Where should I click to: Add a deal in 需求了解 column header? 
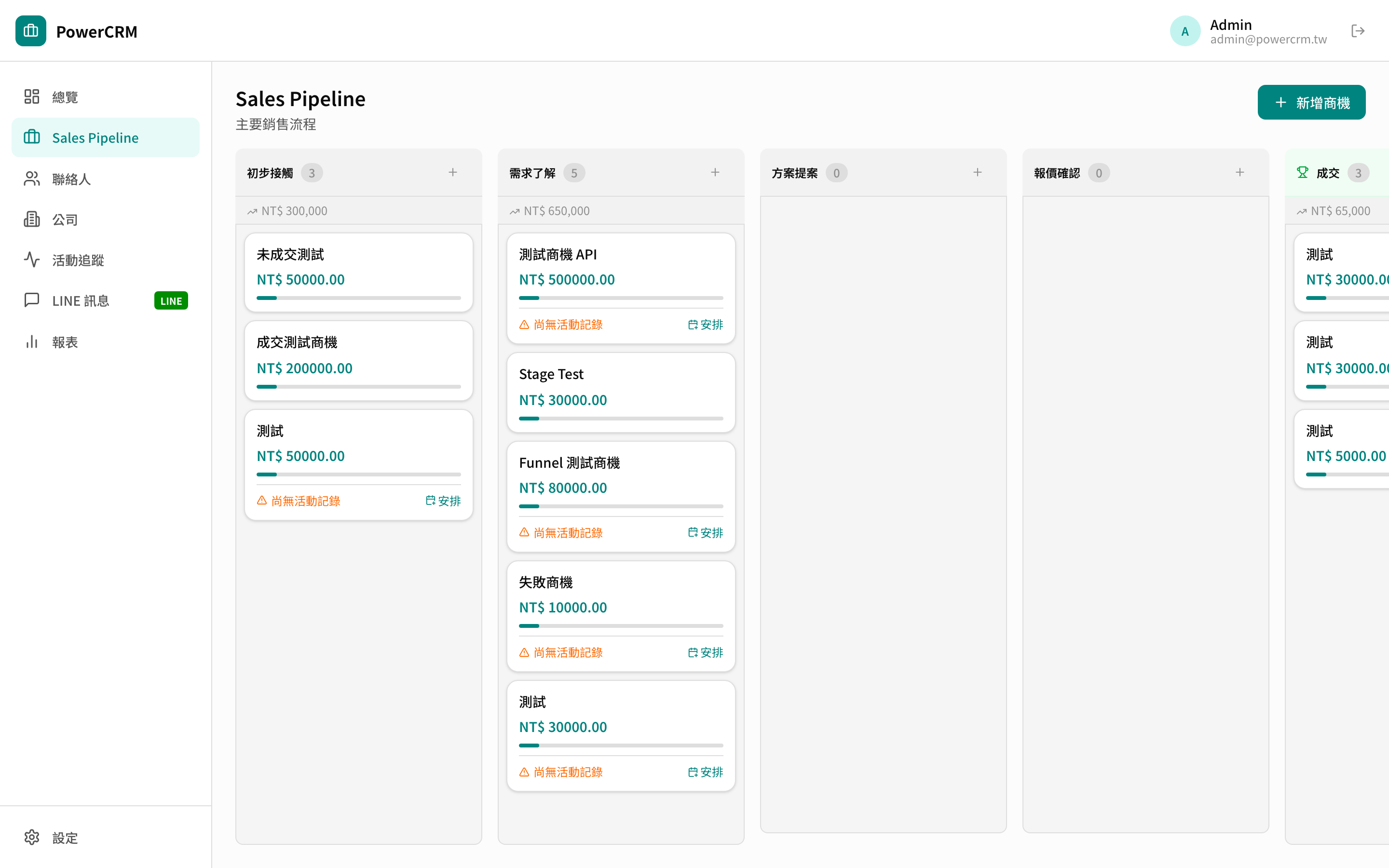(715, 172)
